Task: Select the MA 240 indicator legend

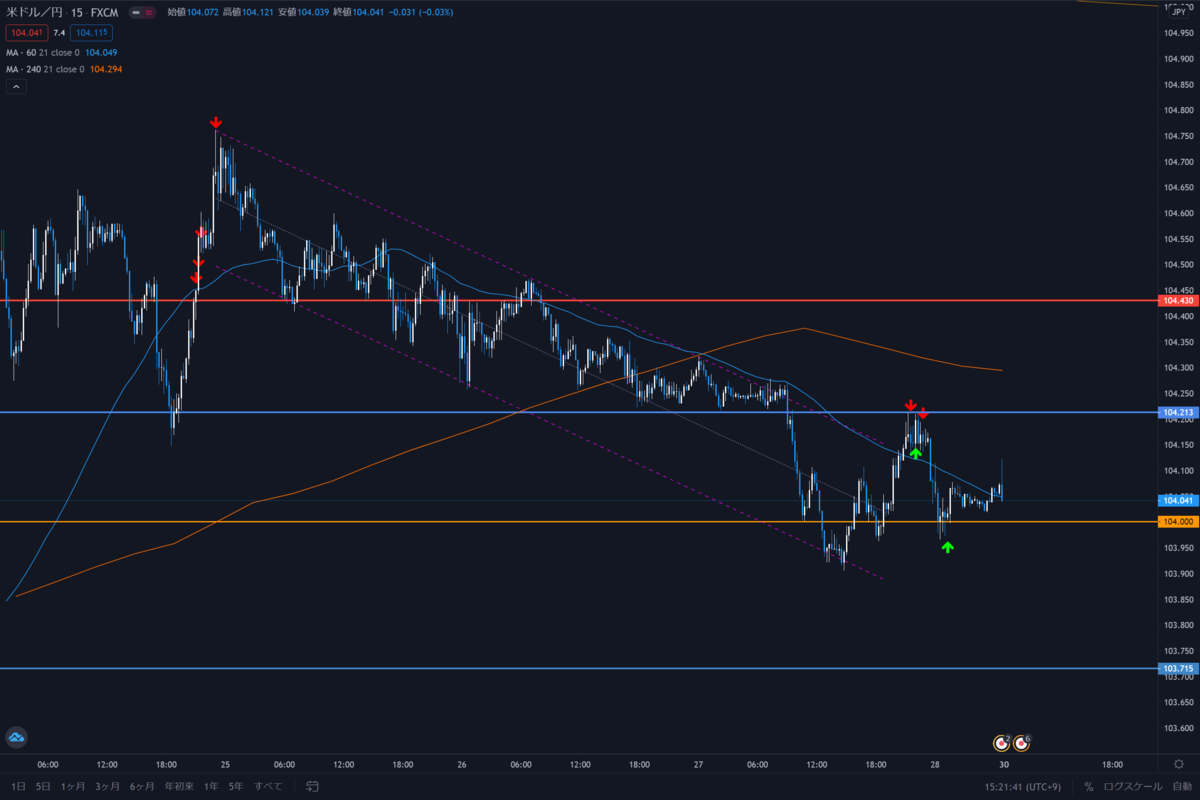Action: coord(65,69)
